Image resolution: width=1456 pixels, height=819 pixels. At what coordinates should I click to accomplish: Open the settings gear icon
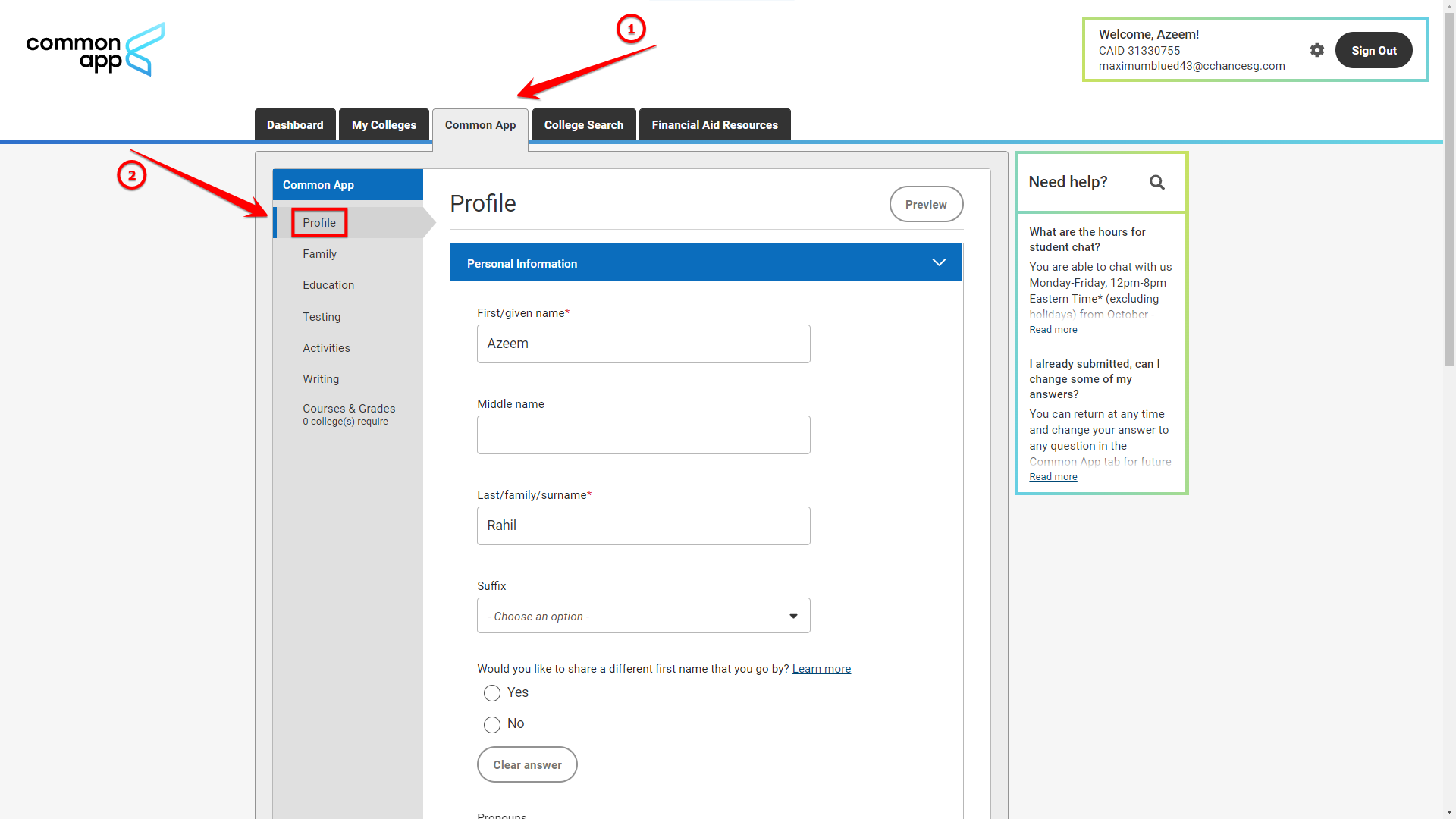click(x=1317, y=50)
